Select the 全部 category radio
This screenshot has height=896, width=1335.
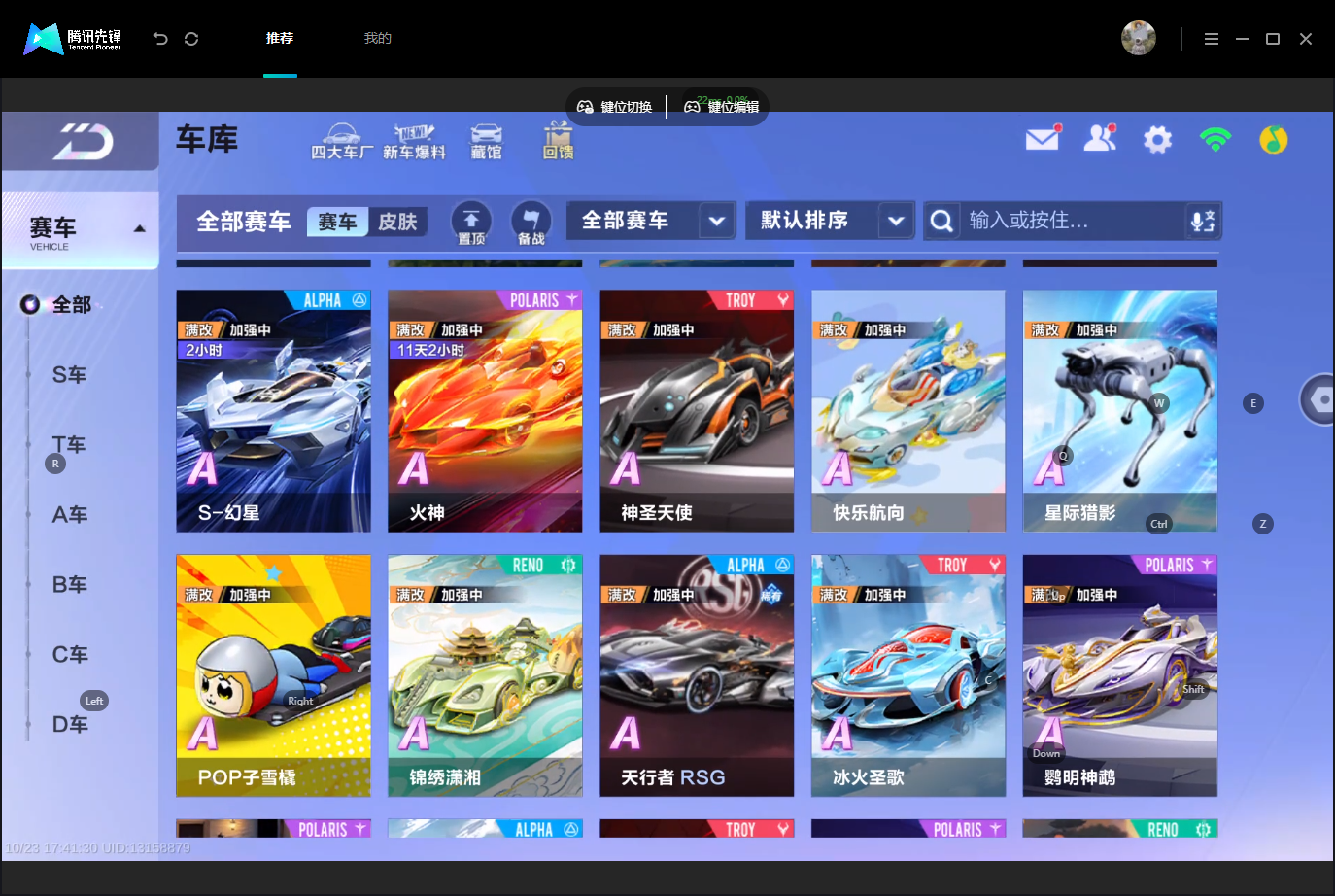30,305
